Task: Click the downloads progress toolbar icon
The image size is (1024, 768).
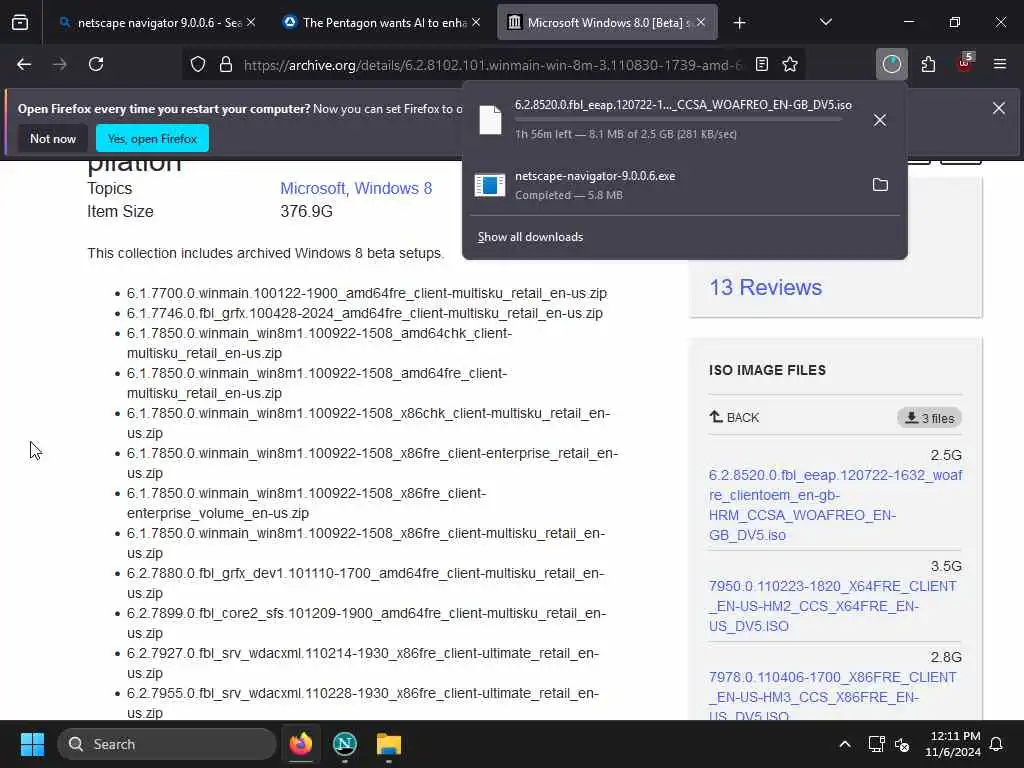Action: tap(891, 64)
